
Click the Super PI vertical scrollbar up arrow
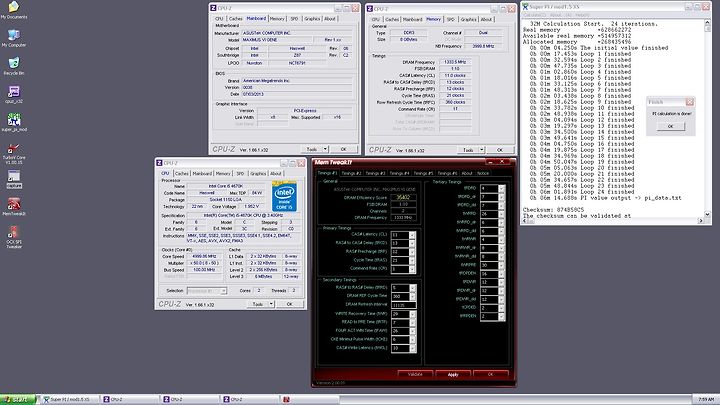coord(708,23)
